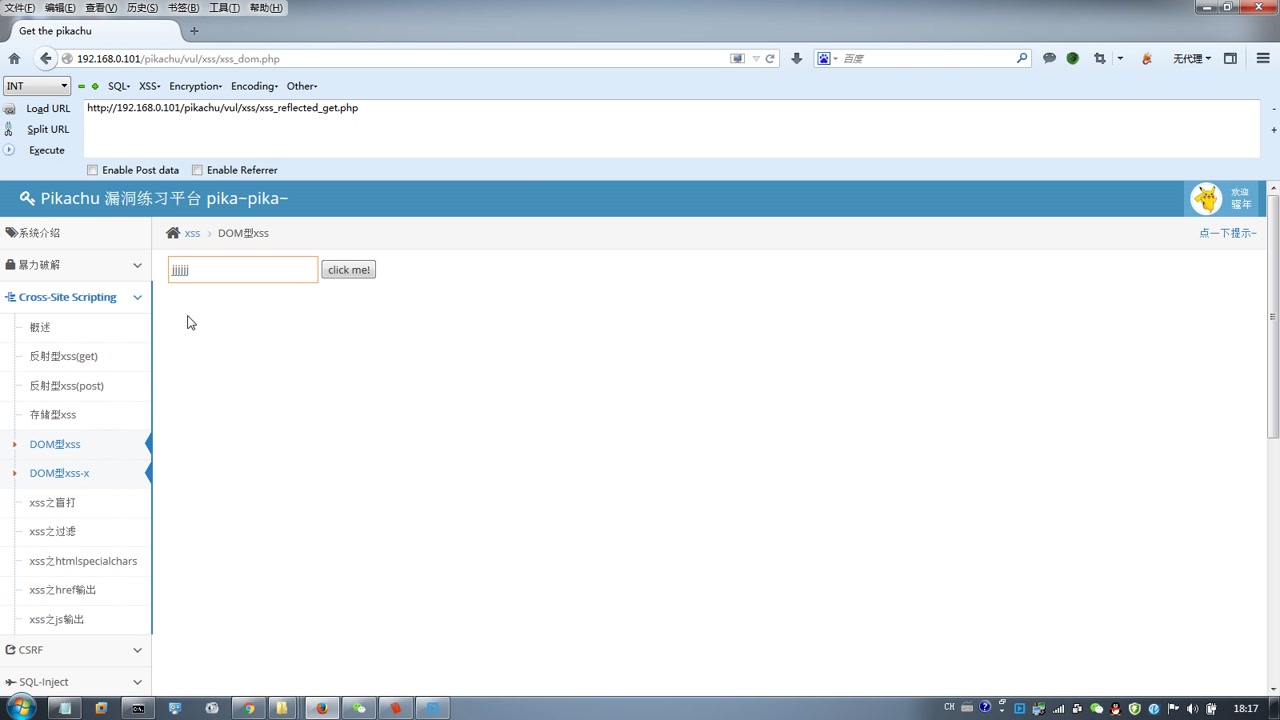Click the click me! button
1280x720 pixels.
click(349, 270)
